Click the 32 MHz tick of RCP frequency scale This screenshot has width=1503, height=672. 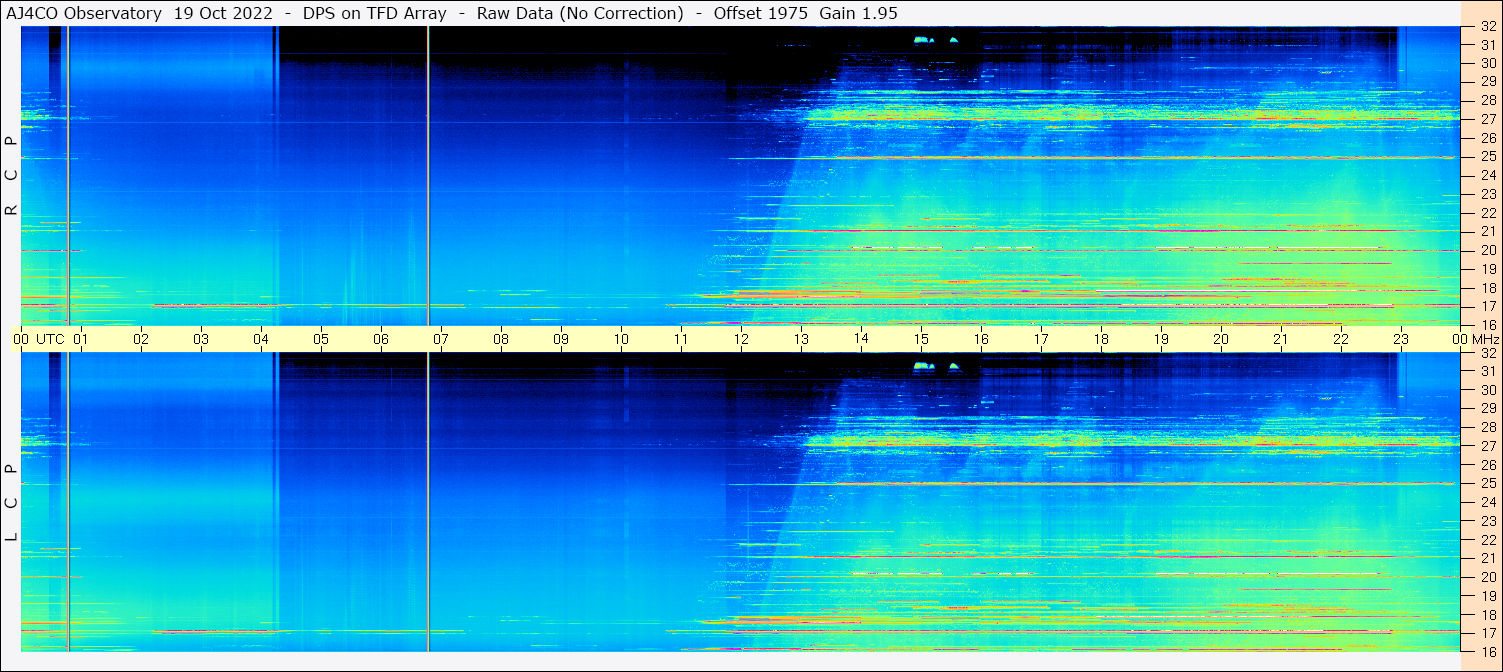[1487, 27]
